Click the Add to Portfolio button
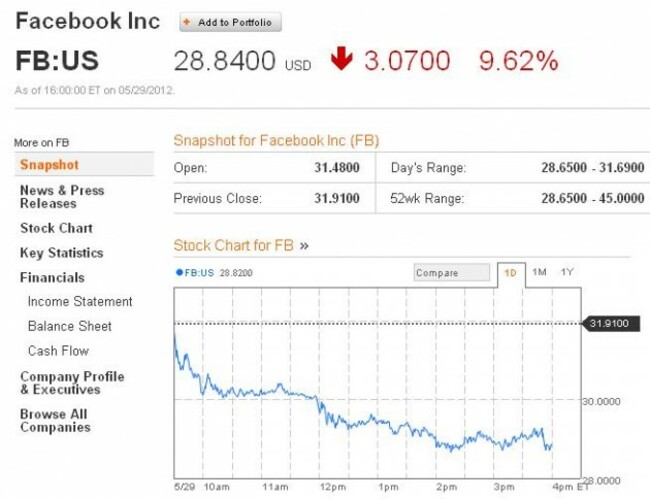 [x=231, y=22]
